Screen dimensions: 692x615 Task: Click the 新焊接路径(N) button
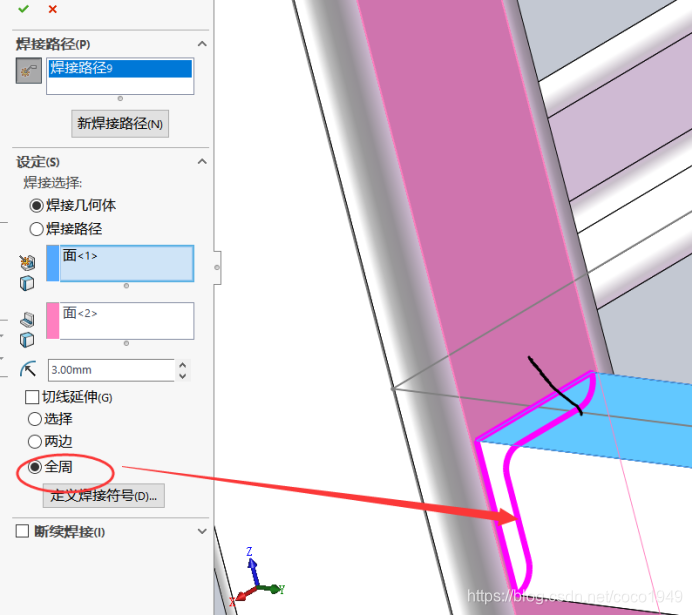click(x=120, y=124)
